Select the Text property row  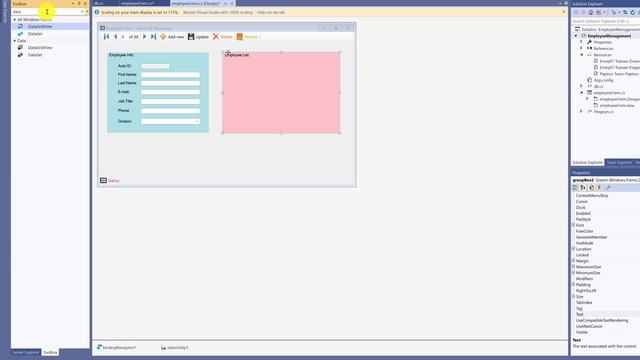606,314
